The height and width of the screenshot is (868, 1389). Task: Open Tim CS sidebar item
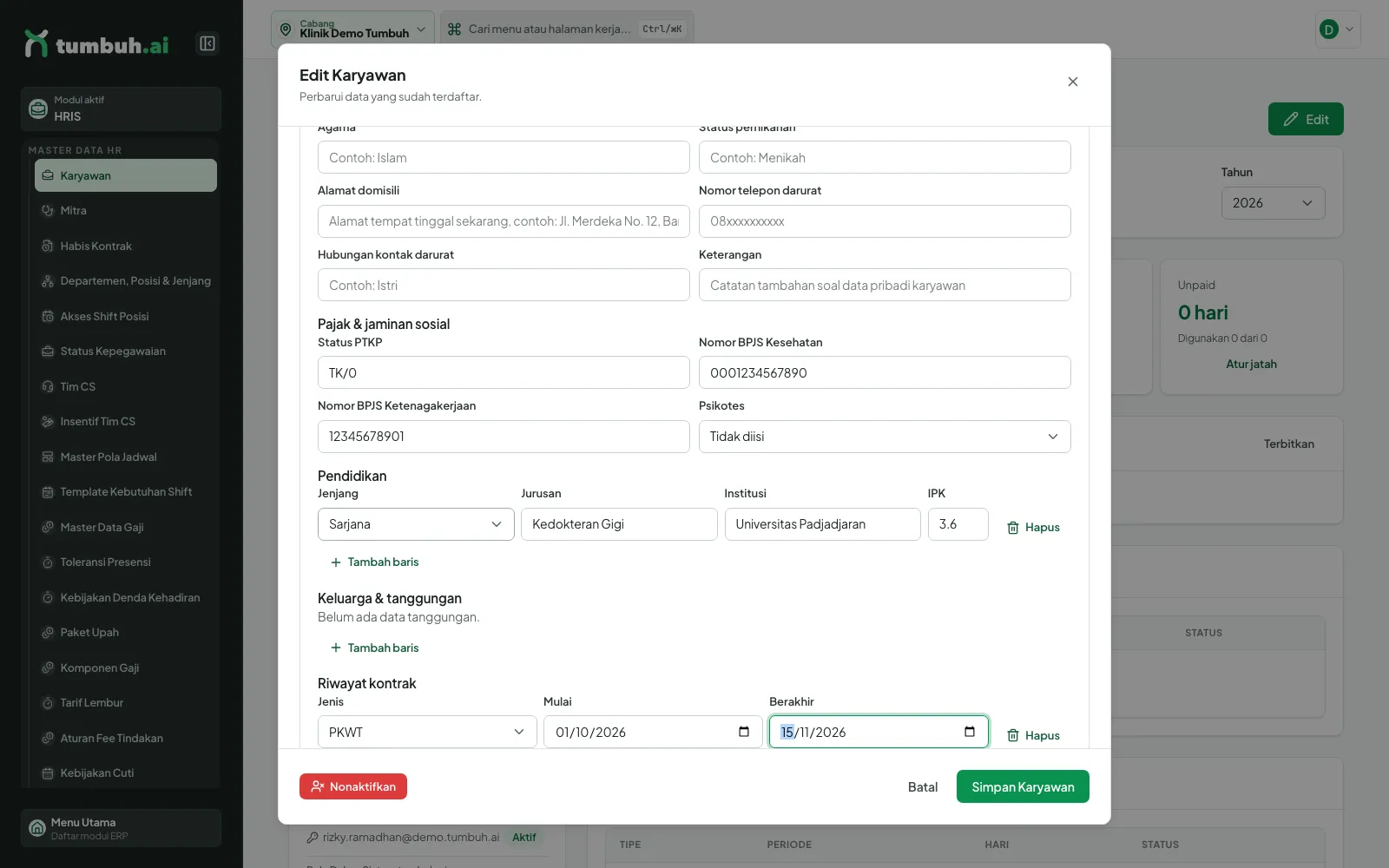point(126,386)
